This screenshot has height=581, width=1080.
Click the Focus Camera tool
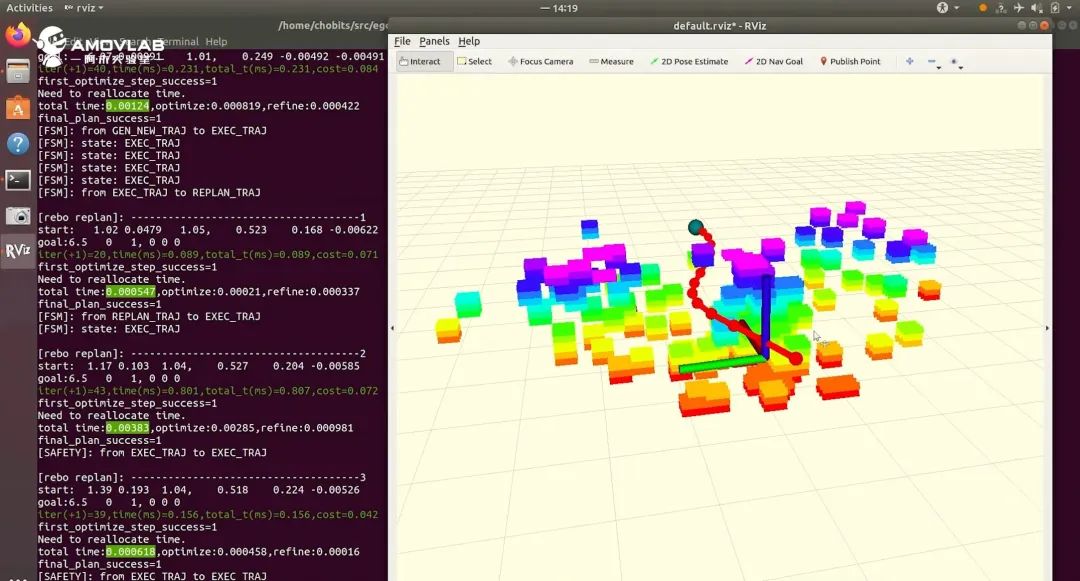click(x=540, y=61)
